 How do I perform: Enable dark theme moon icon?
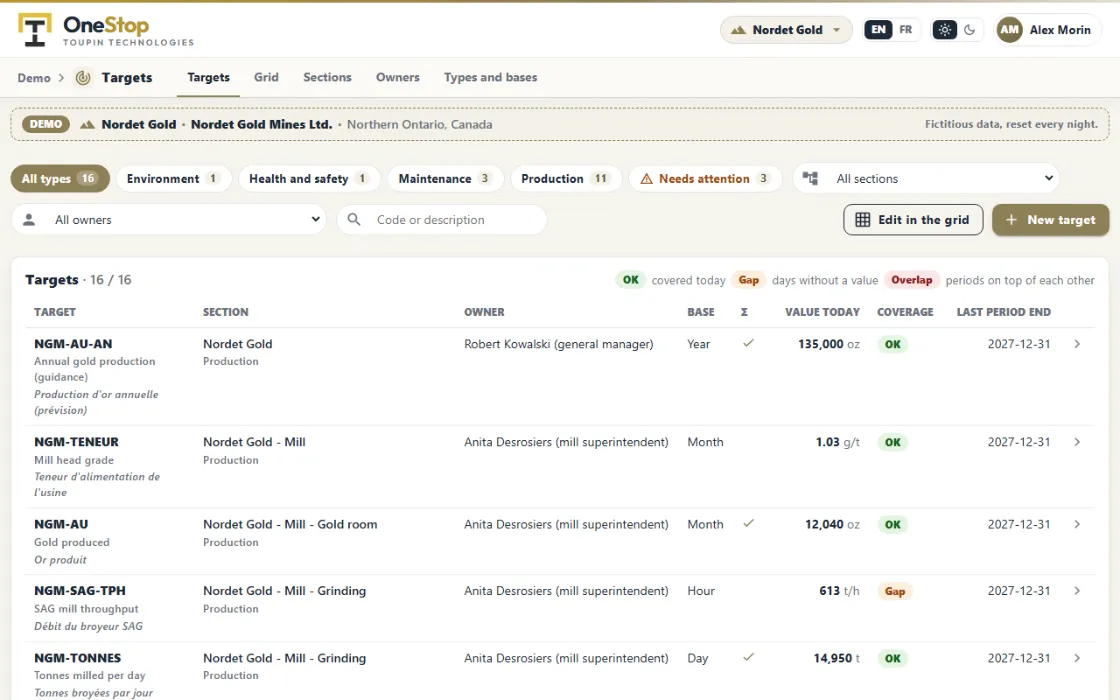coord(969,30)
